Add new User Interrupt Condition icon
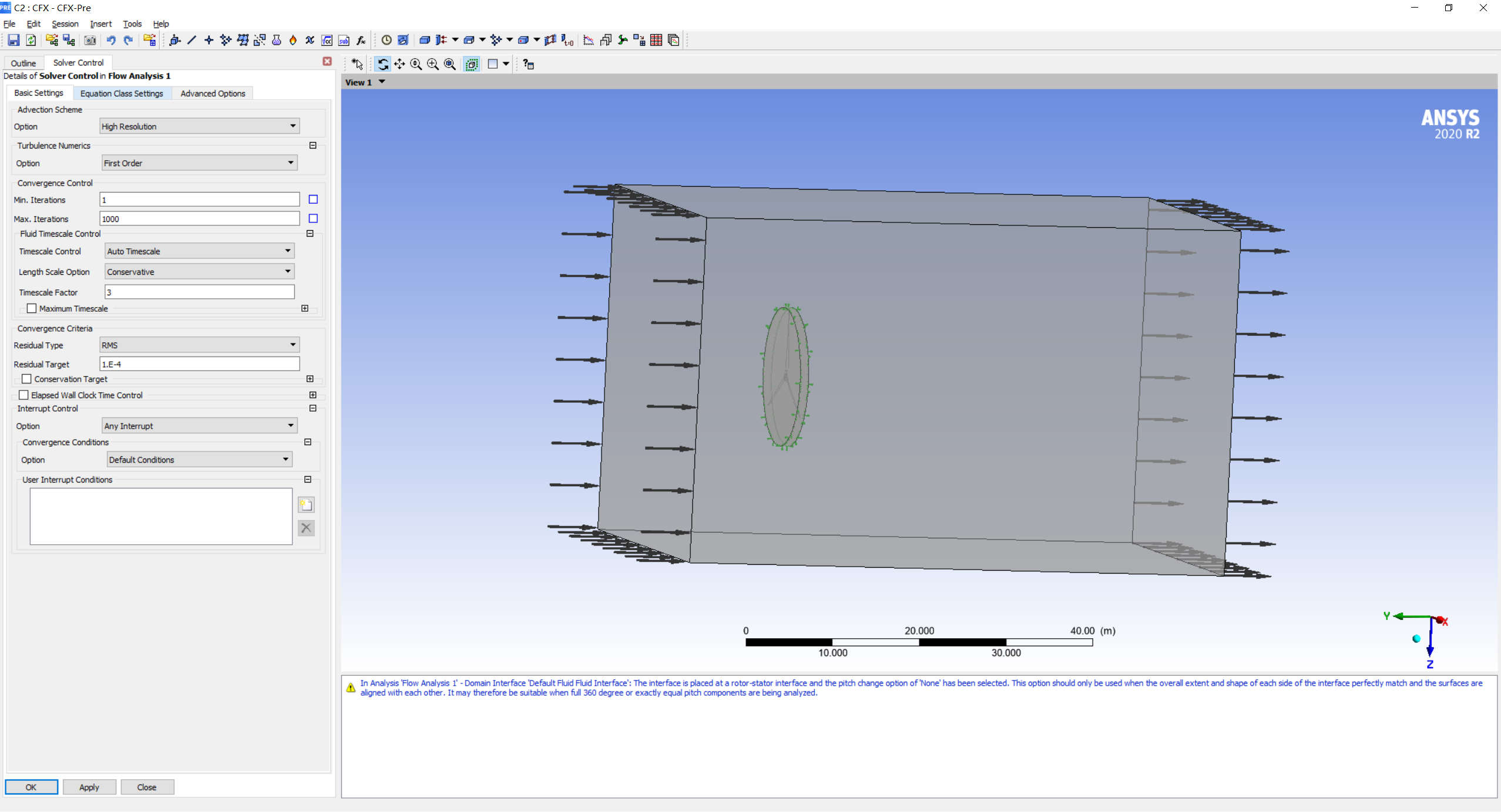This screenshot has height=812, width=1501. coord(306,504)
